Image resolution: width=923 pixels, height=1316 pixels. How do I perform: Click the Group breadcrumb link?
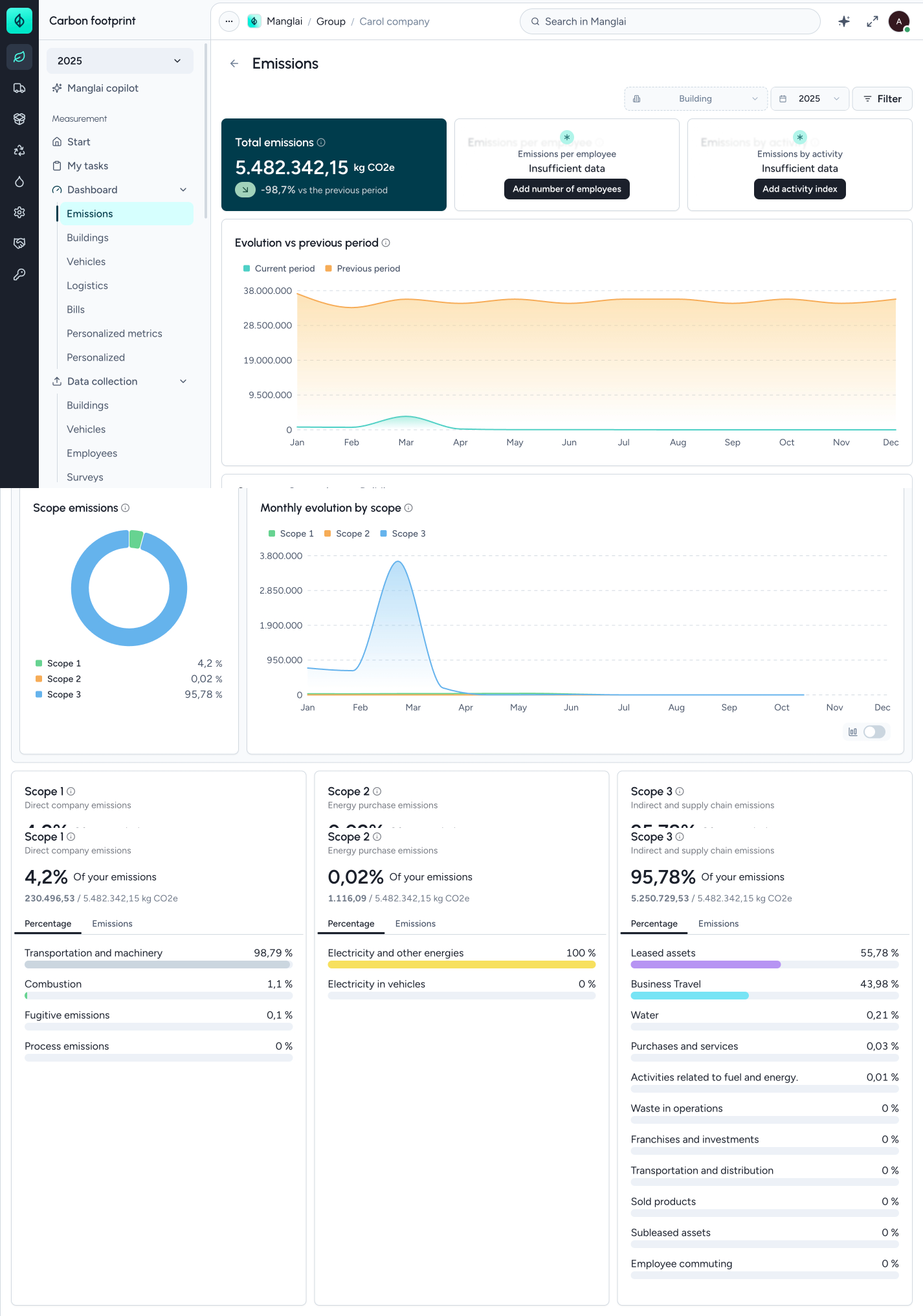[x=331, y=21]
